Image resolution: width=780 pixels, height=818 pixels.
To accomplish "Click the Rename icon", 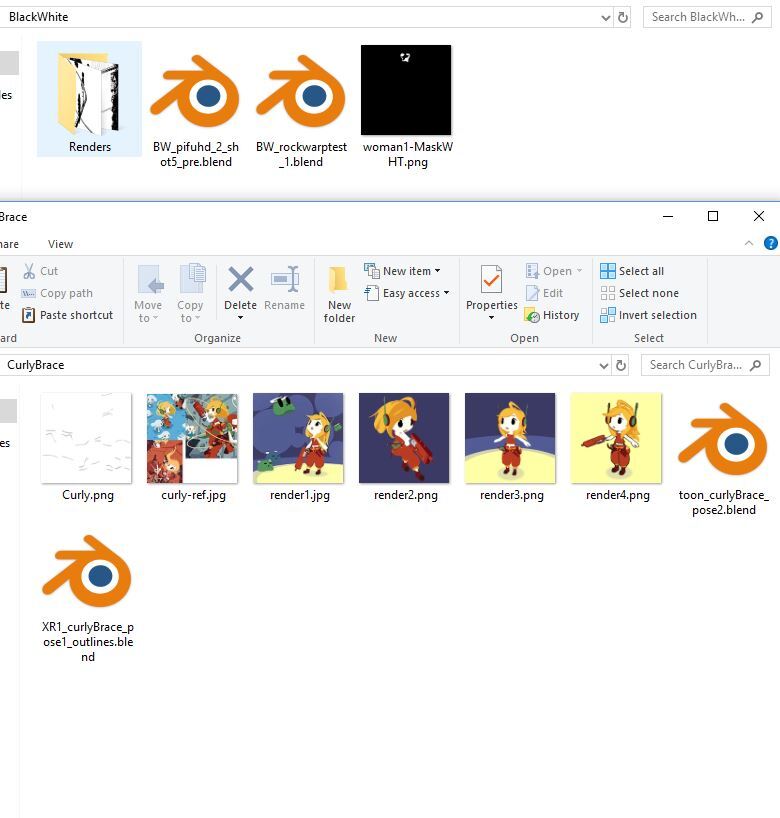I will pos(285,279).
